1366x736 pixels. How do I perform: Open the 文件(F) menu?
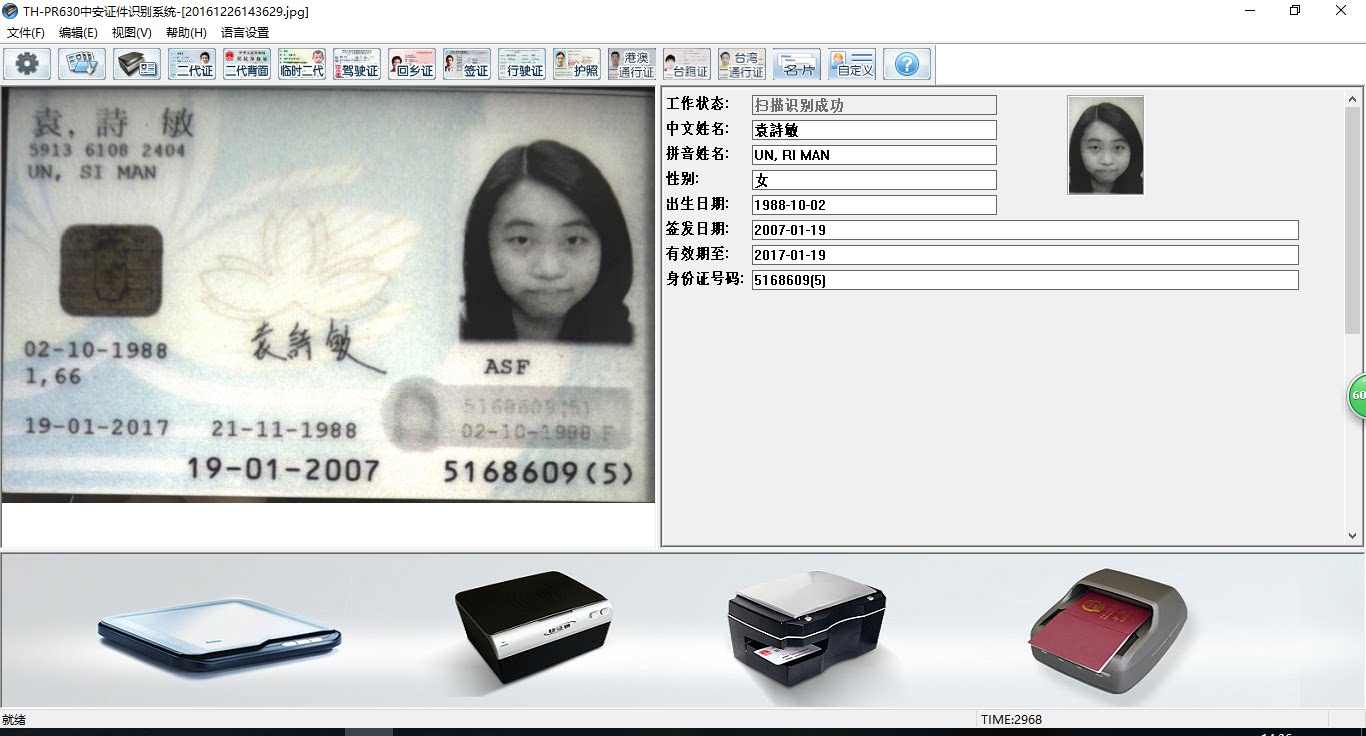tap(26, 33)
